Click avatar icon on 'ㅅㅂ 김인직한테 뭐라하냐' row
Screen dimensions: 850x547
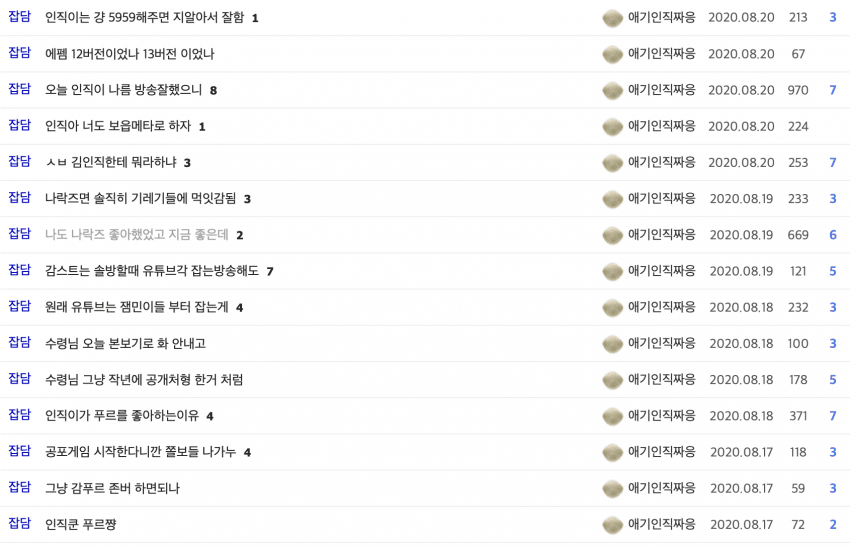pos(613,163)
